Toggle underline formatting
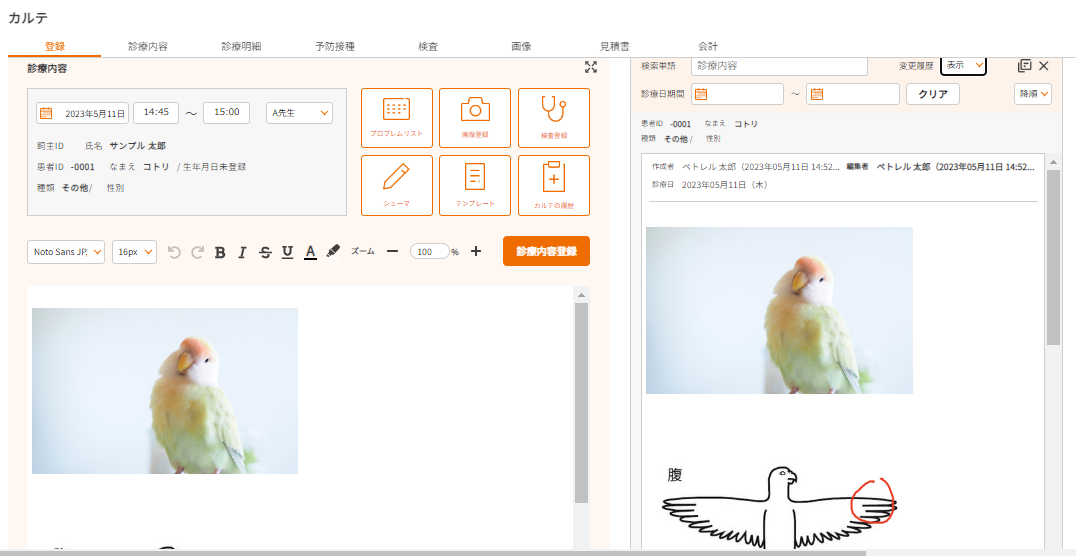The width and height of the screenshot is (1076, 556). point(288,252)
